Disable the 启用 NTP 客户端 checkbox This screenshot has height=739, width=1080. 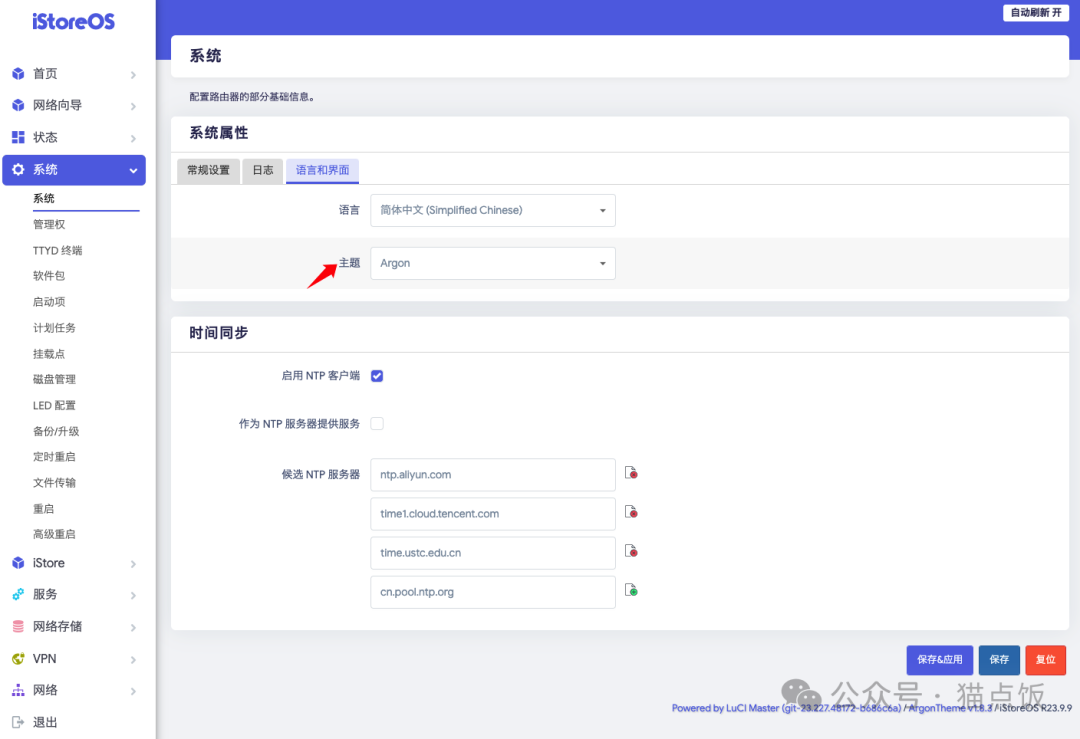(x=377, y=375)
